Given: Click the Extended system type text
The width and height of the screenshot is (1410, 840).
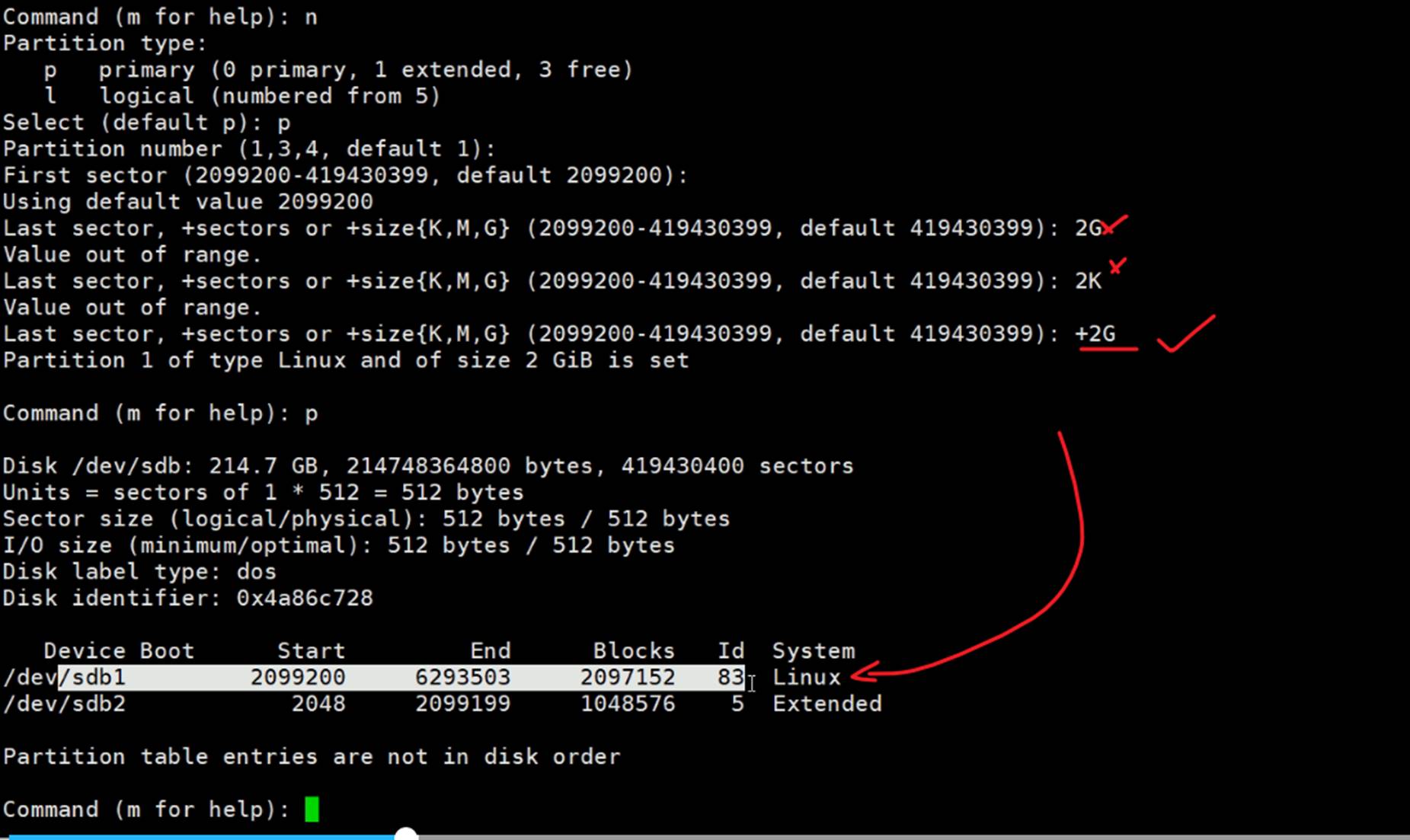Looking at the screenshot, I should [x=826, y=704].
